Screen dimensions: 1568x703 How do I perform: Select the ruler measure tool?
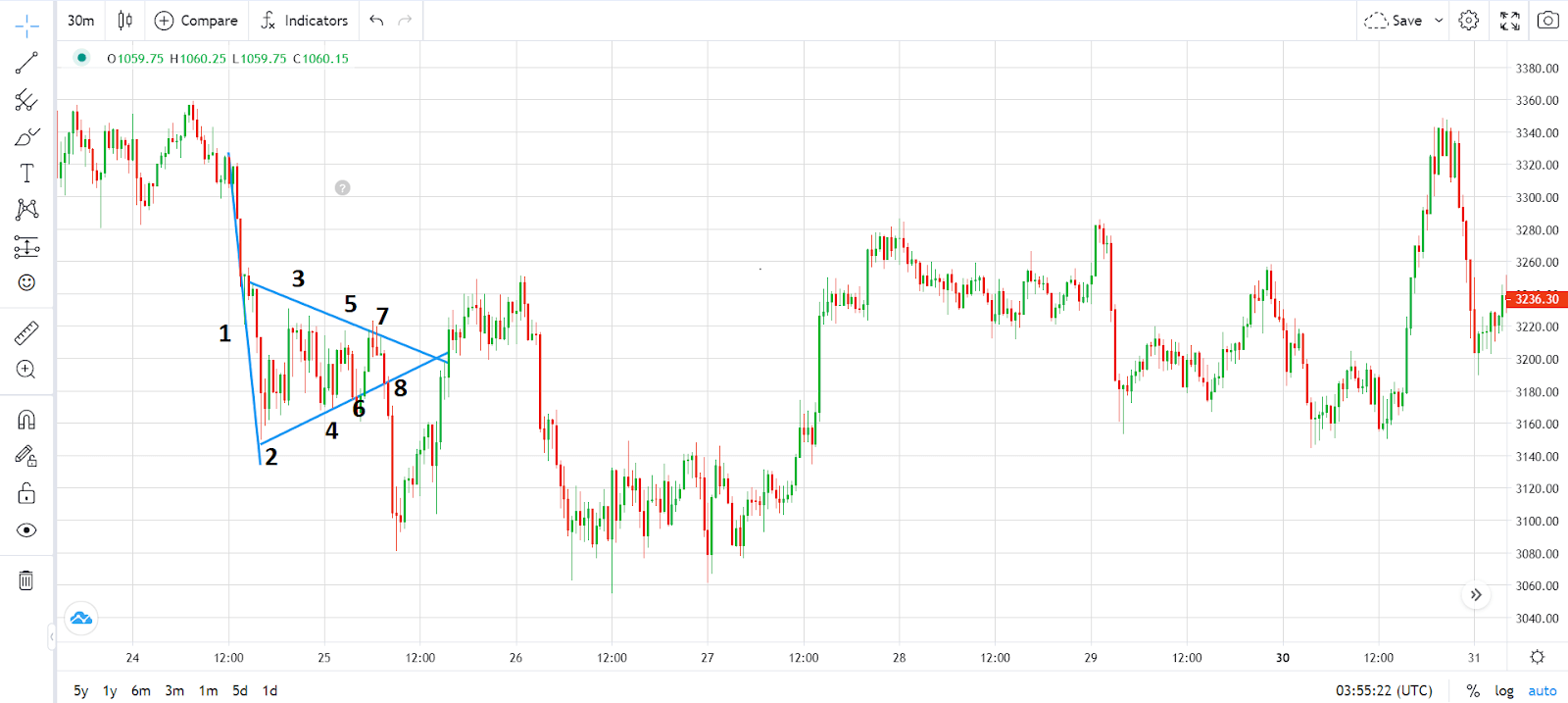[26, 333]
